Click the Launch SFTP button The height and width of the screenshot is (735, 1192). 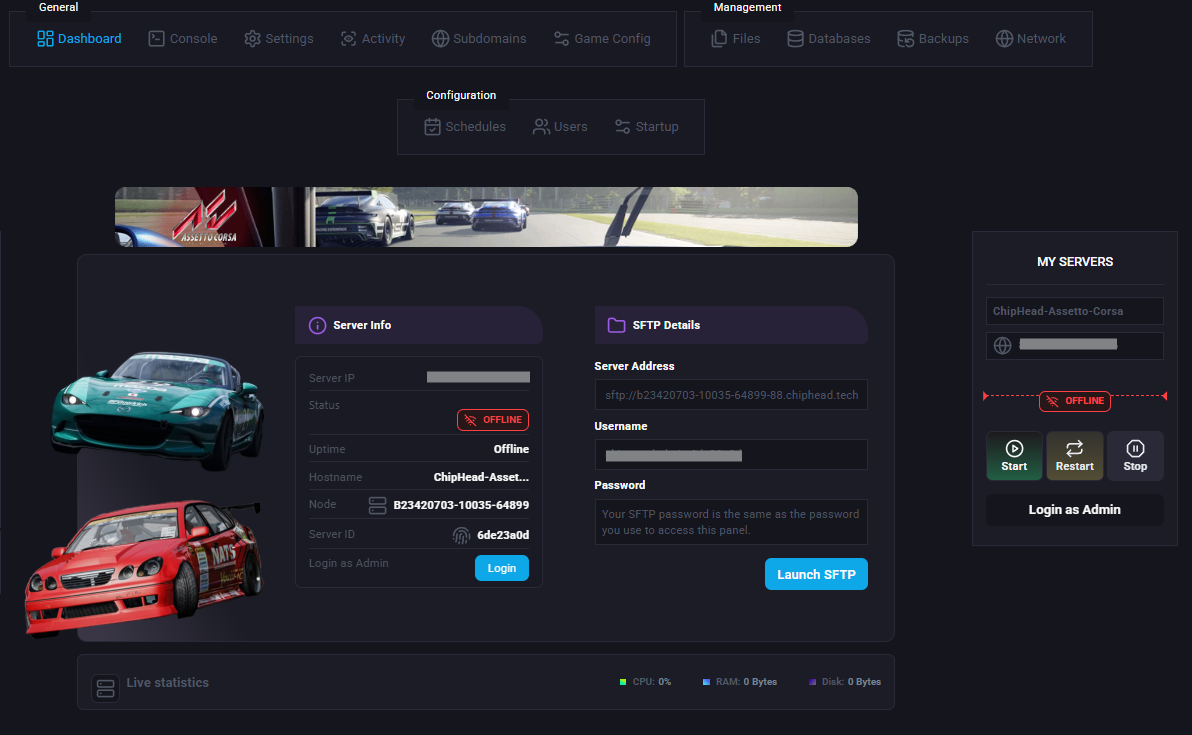[x=816, y=575]
